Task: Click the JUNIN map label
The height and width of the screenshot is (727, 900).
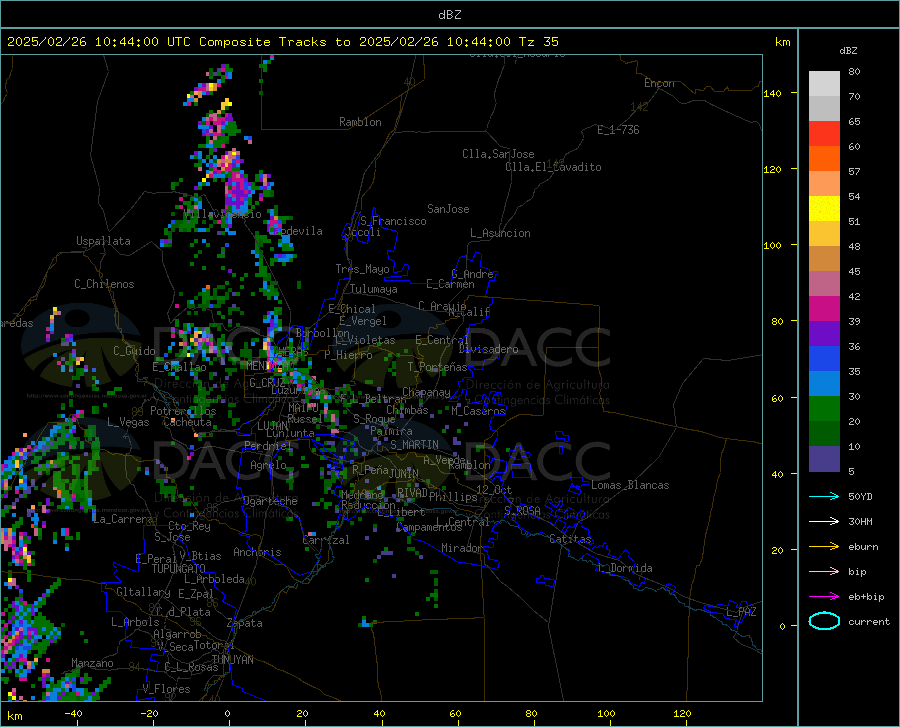Action: (x=404, y=473)
